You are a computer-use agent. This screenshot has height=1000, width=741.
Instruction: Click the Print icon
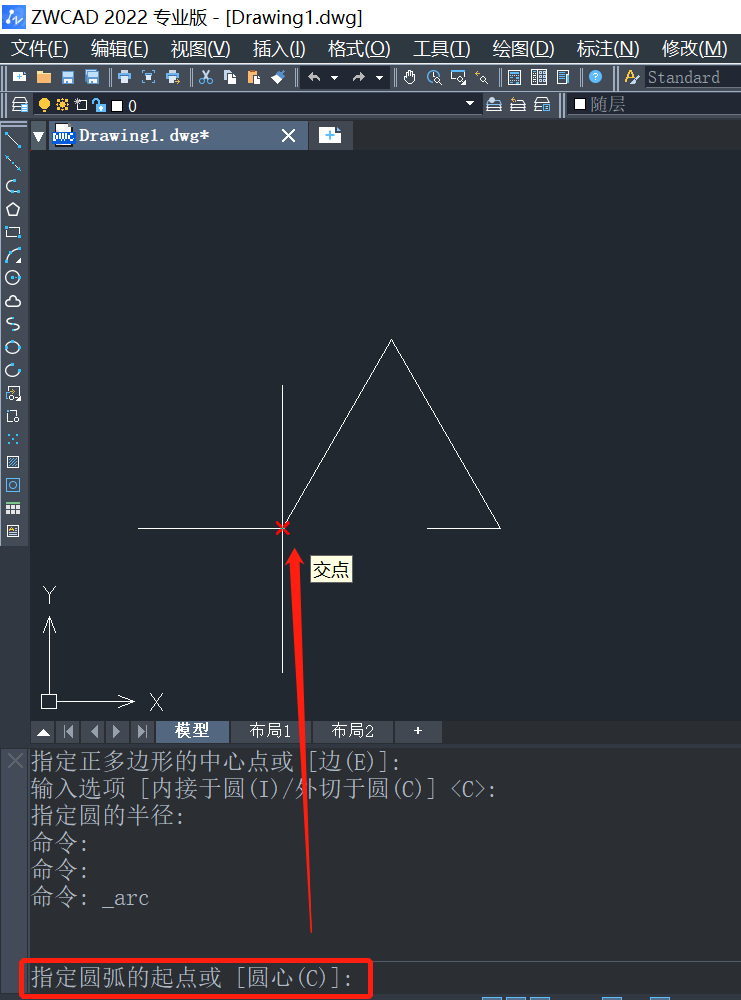click(x=124, y=77)
